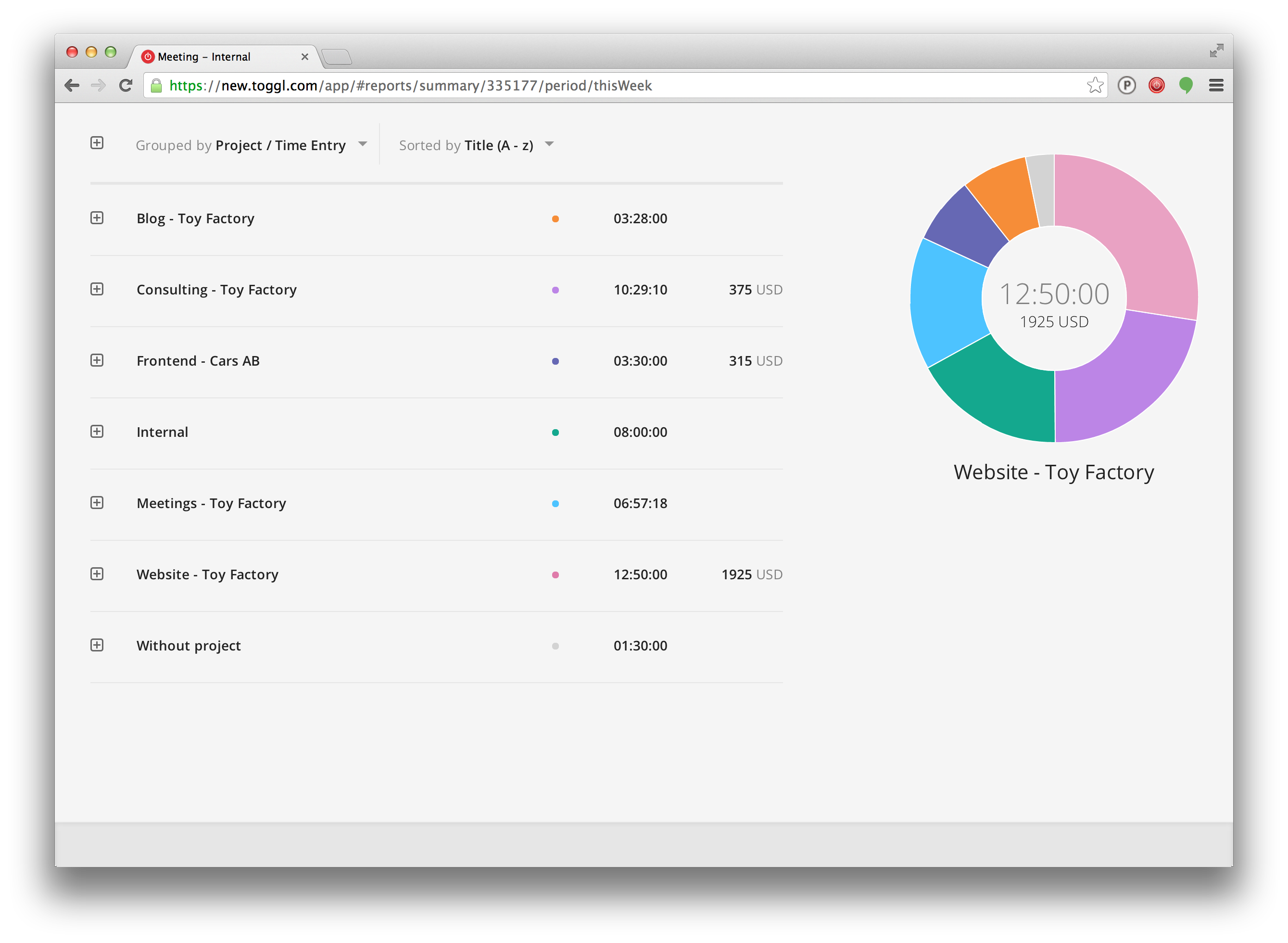Expand the Frontend - Cars AB entry
Viewport: 1288px width, 943px height.
98,360
